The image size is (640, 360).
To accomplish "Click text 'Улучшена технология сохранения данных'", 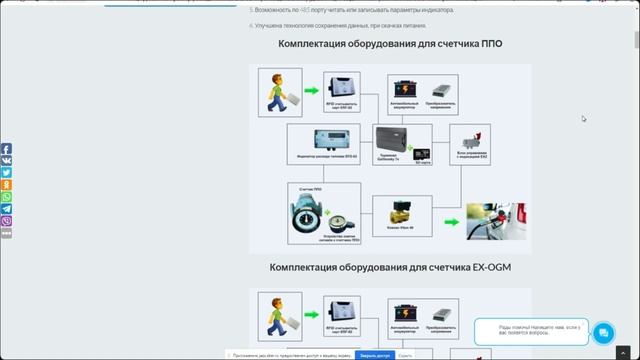I will pyautogui.click(x=312, y=26).
